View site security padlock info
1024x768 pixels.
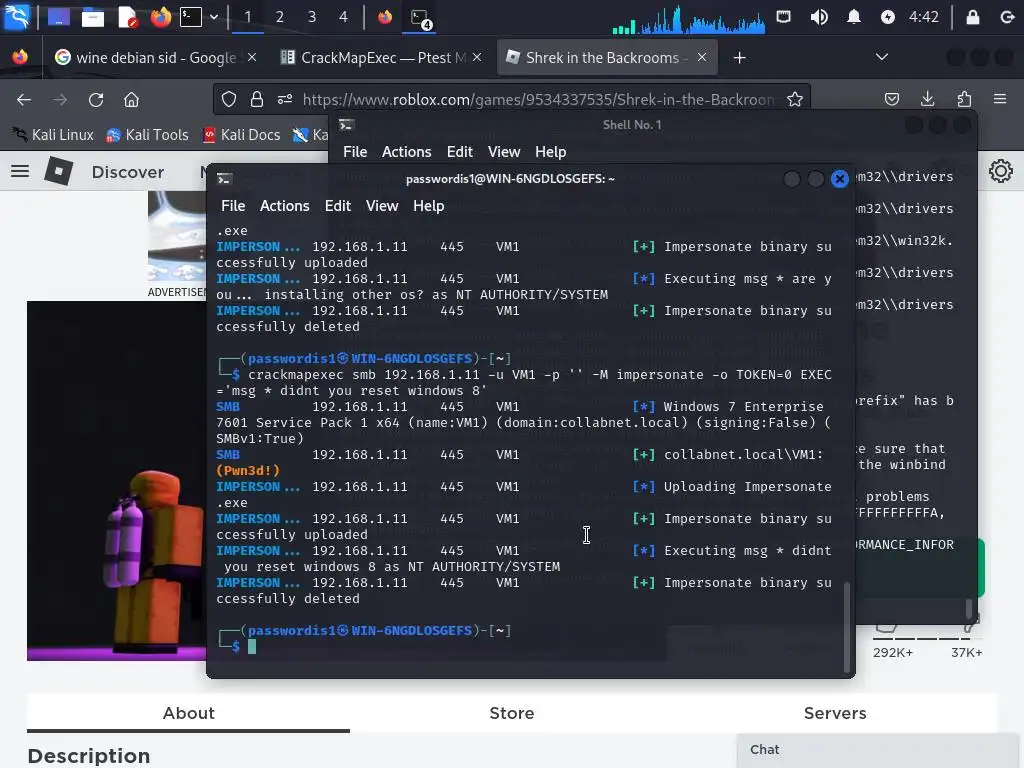tap(257, 99)
